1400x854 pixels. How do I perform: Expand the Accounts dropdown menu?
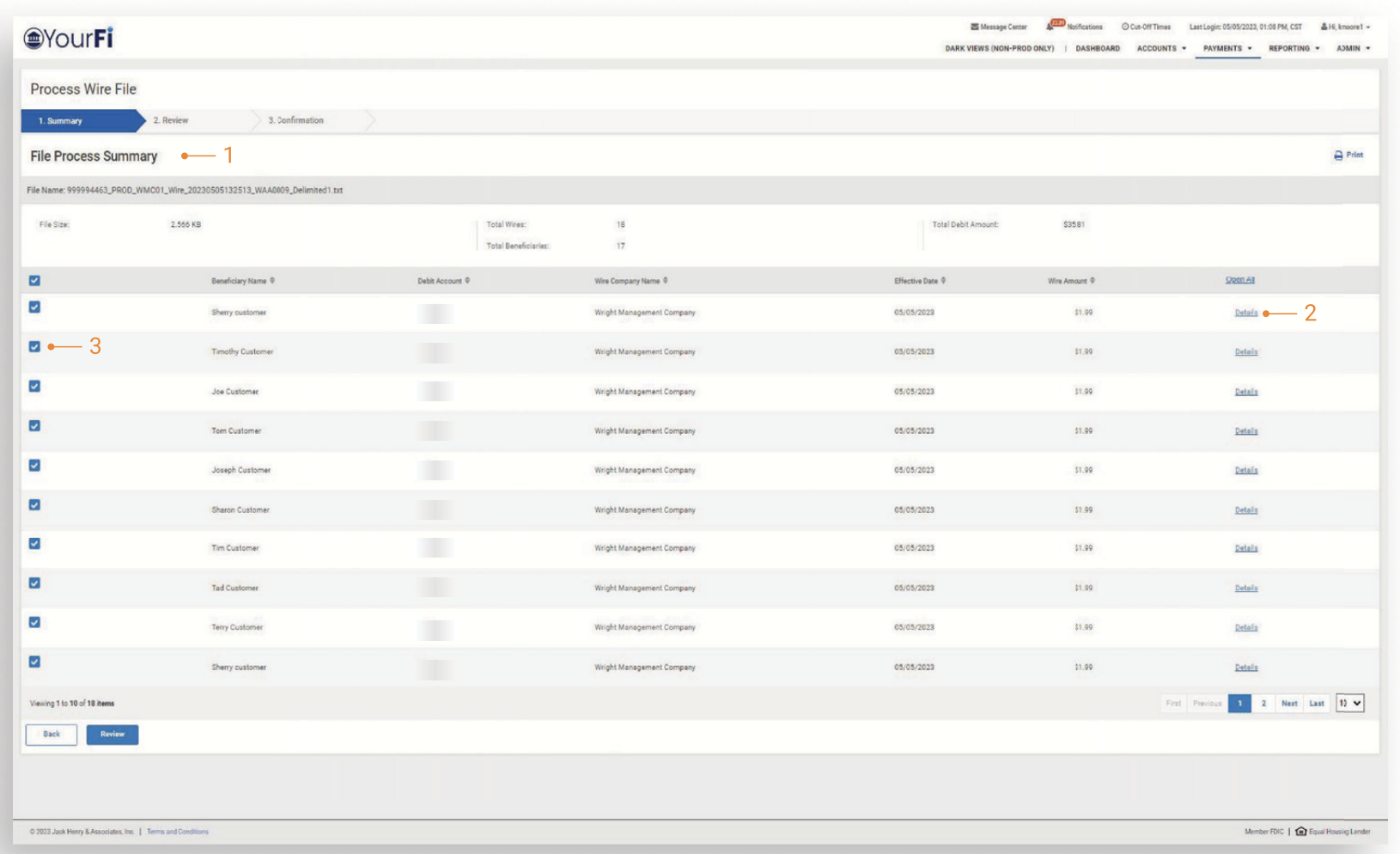coord(1161,48)
